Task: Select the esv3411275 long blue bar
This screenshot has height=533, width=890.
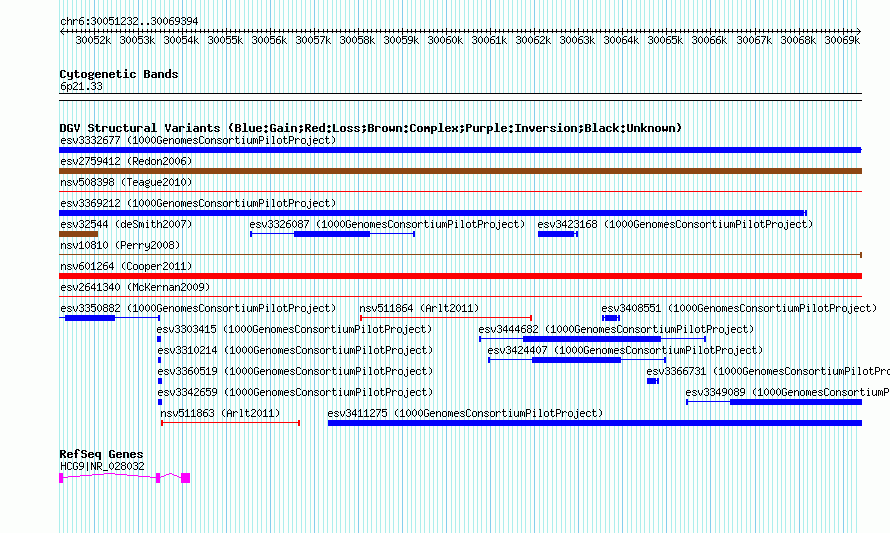Action: 595,423
